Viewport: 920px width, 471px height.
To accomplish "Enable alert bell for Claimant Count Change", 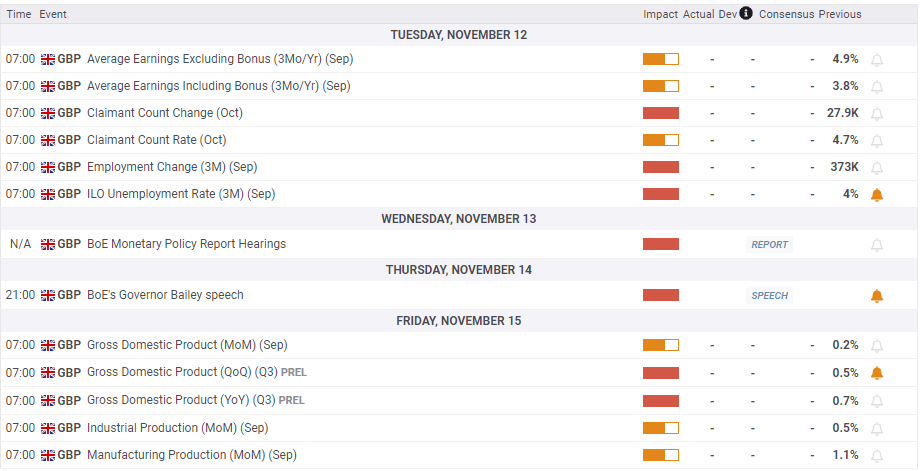I will (877, 113).
